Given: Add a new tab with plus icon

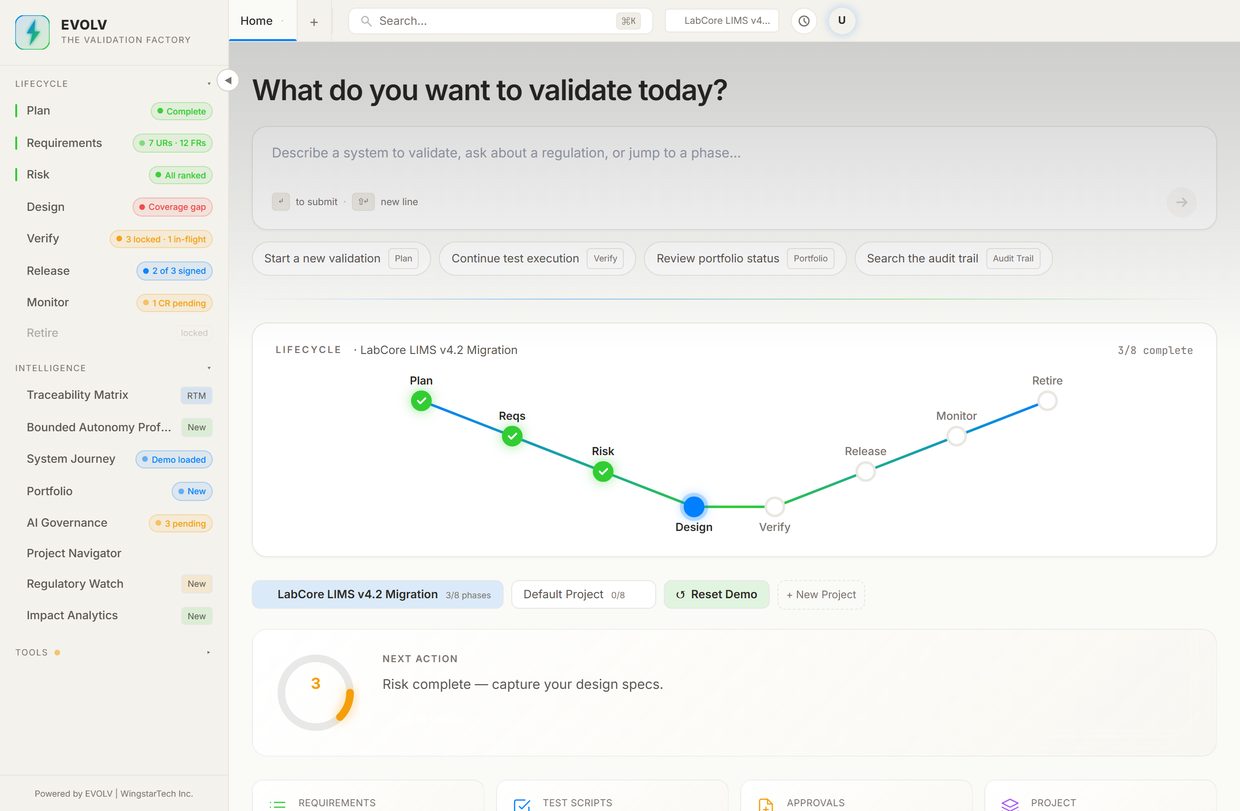Looking at the screenshot, I should pyautogui.click(x=313, y=21).
